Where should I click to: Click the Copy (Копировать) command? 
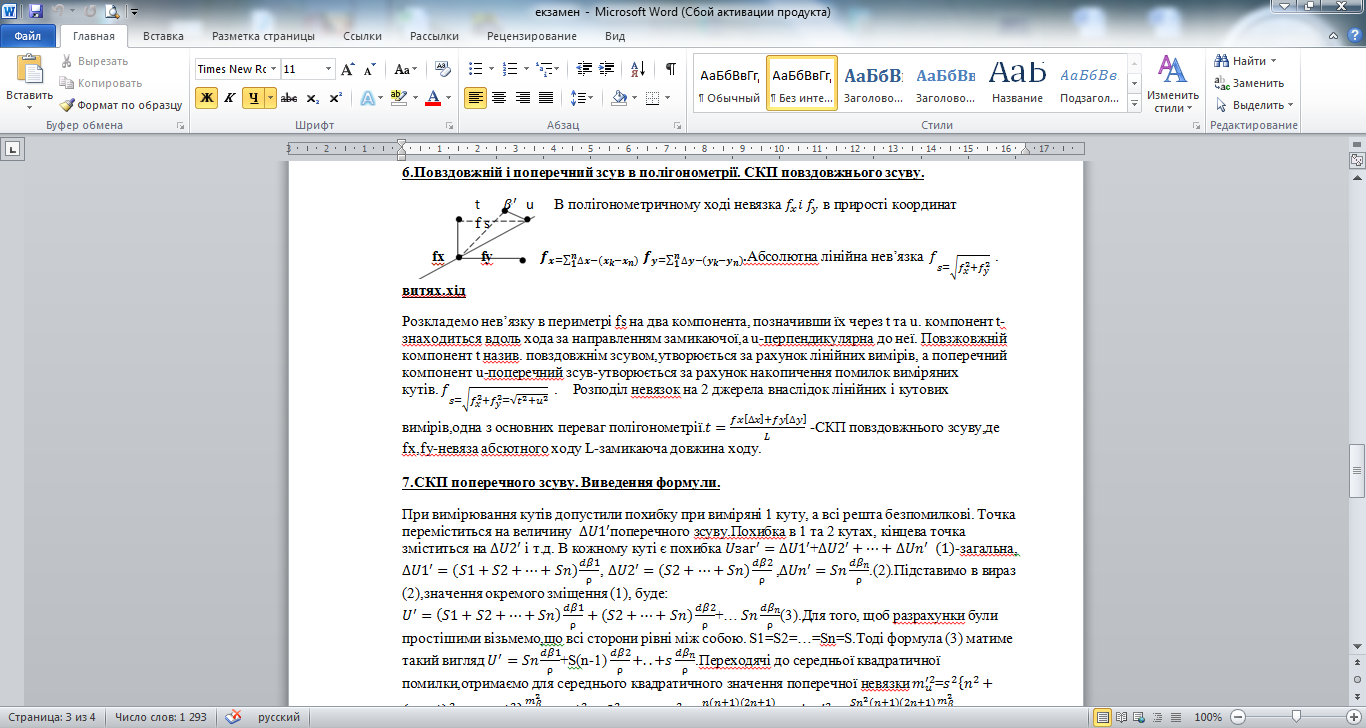(x=101, y=83)
